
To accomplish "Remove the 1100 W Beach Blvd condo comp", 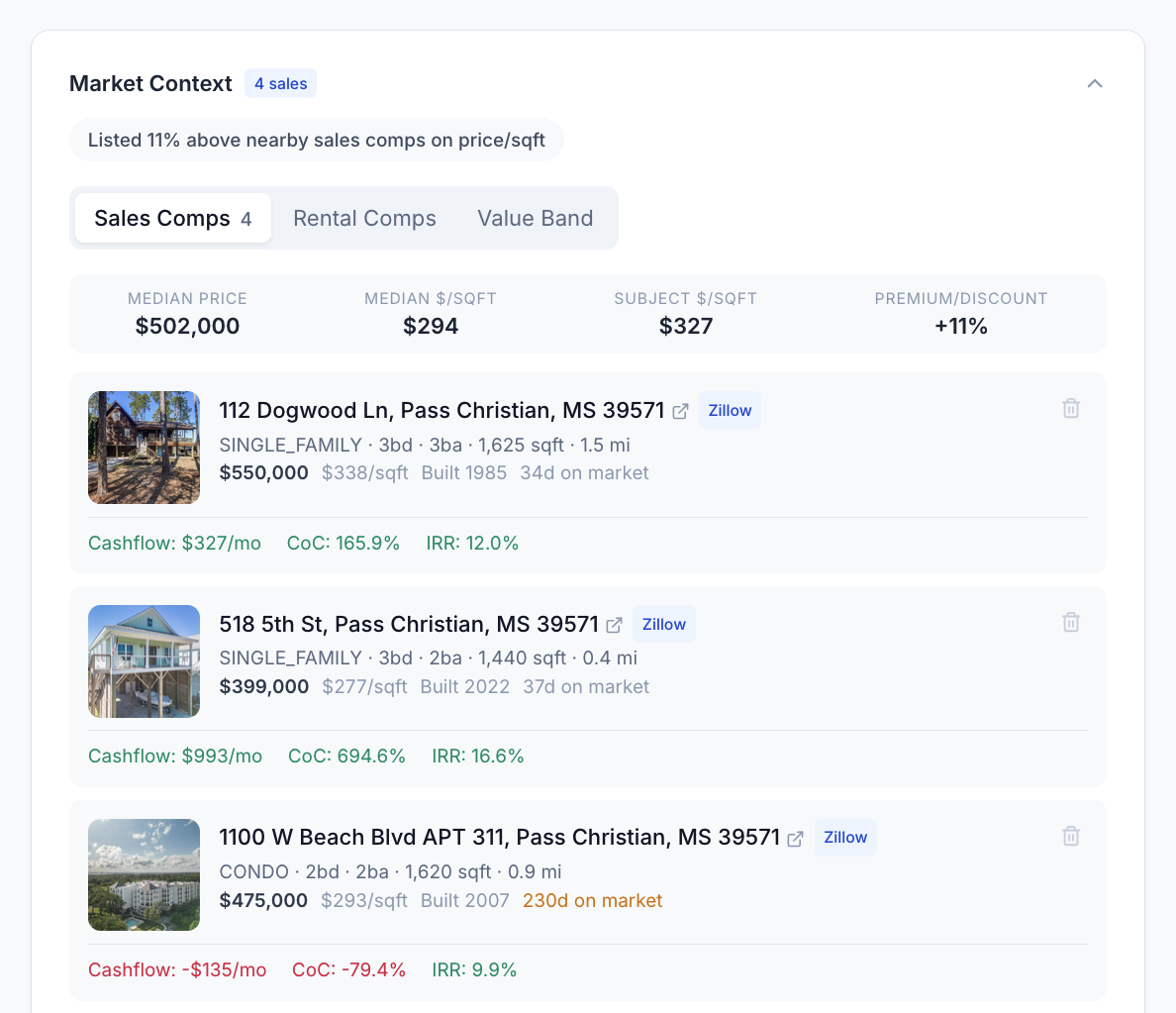I will click(1070, 836).
